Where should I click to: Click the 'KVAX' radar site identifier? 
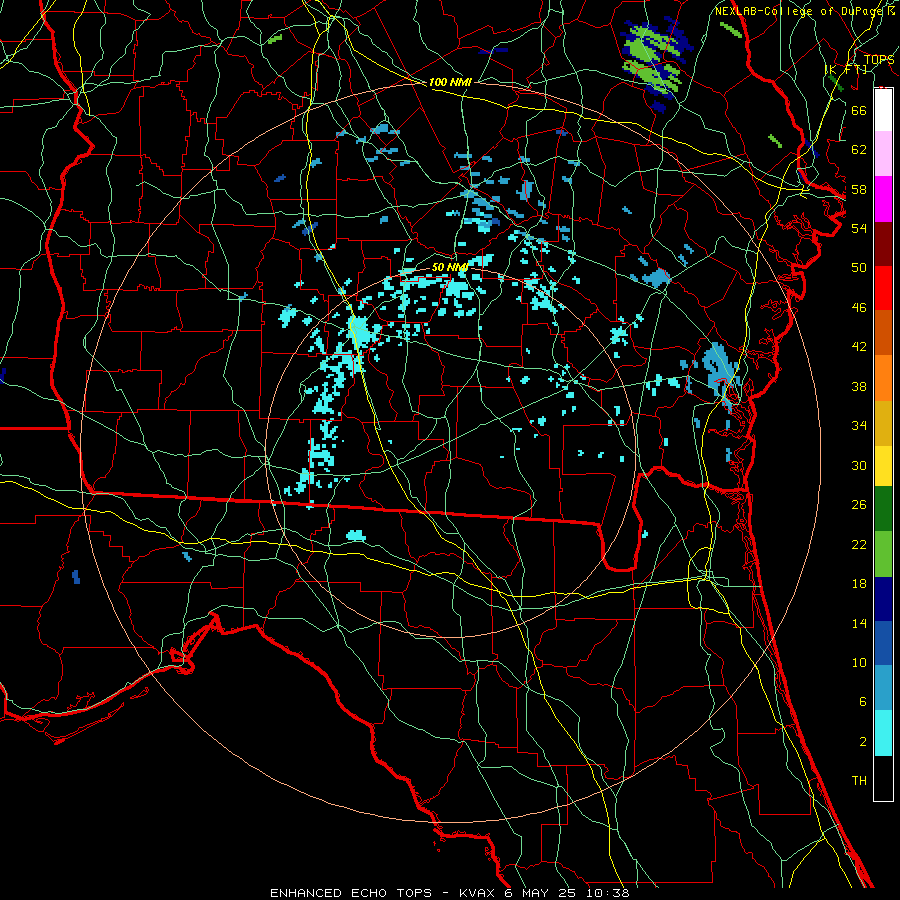[x=479, y=893]
